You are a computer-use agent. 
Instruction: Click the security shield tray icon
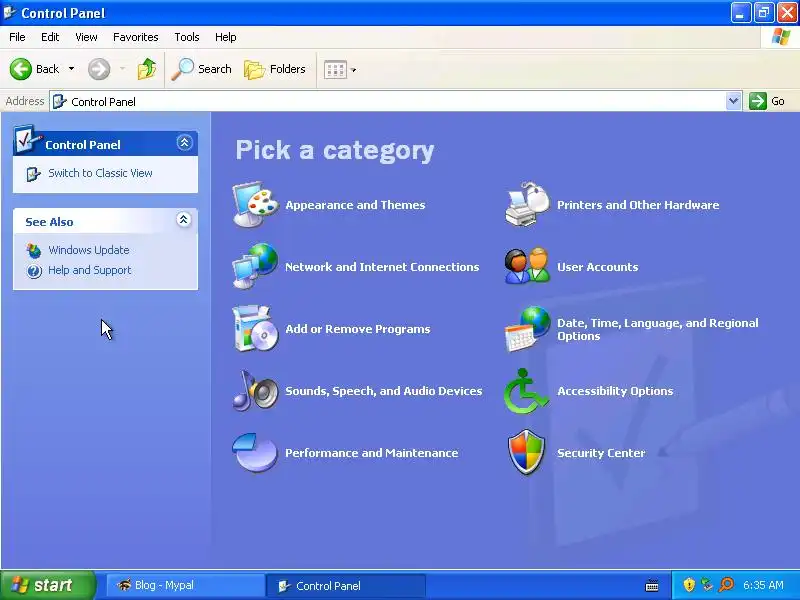coord(689,585)
